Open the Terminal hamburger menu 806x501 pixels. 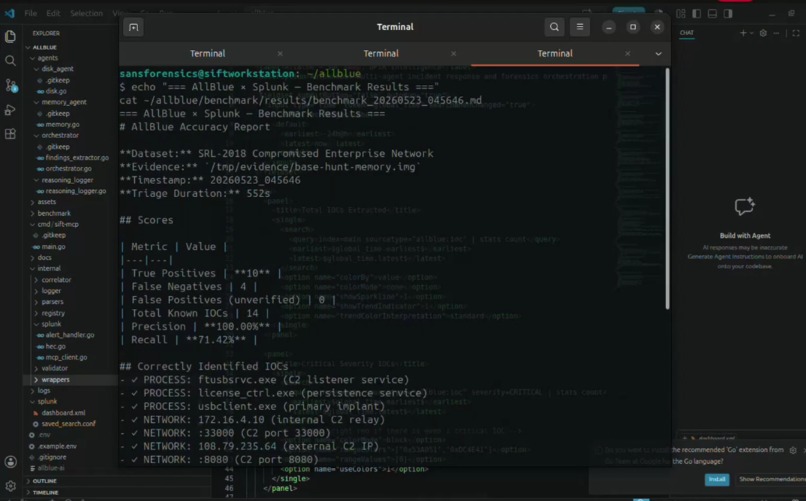pos(580,27)
